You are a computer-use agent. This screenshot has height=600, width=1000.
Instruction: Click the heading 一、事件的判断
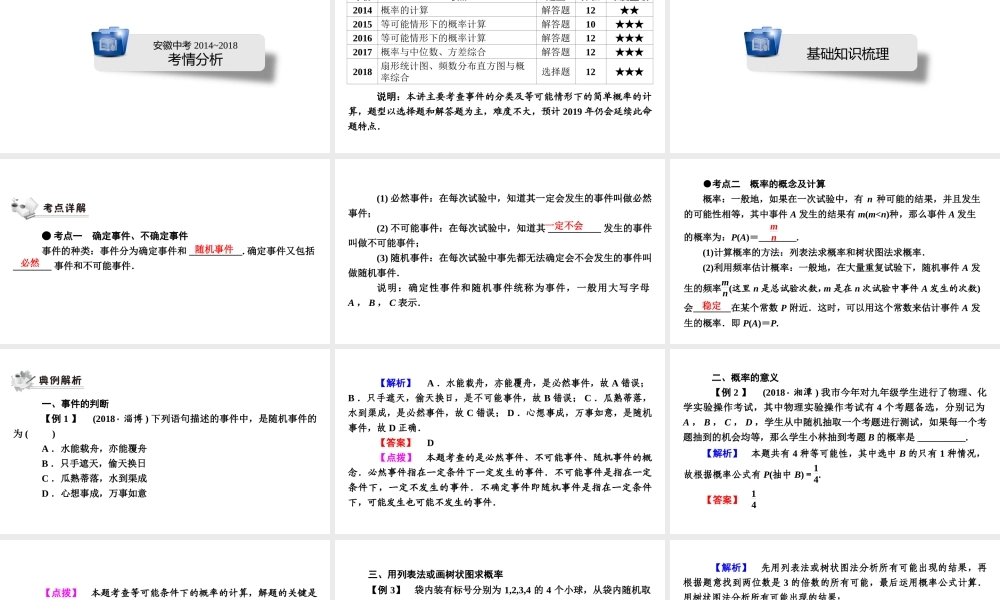(x=75, y=404)
